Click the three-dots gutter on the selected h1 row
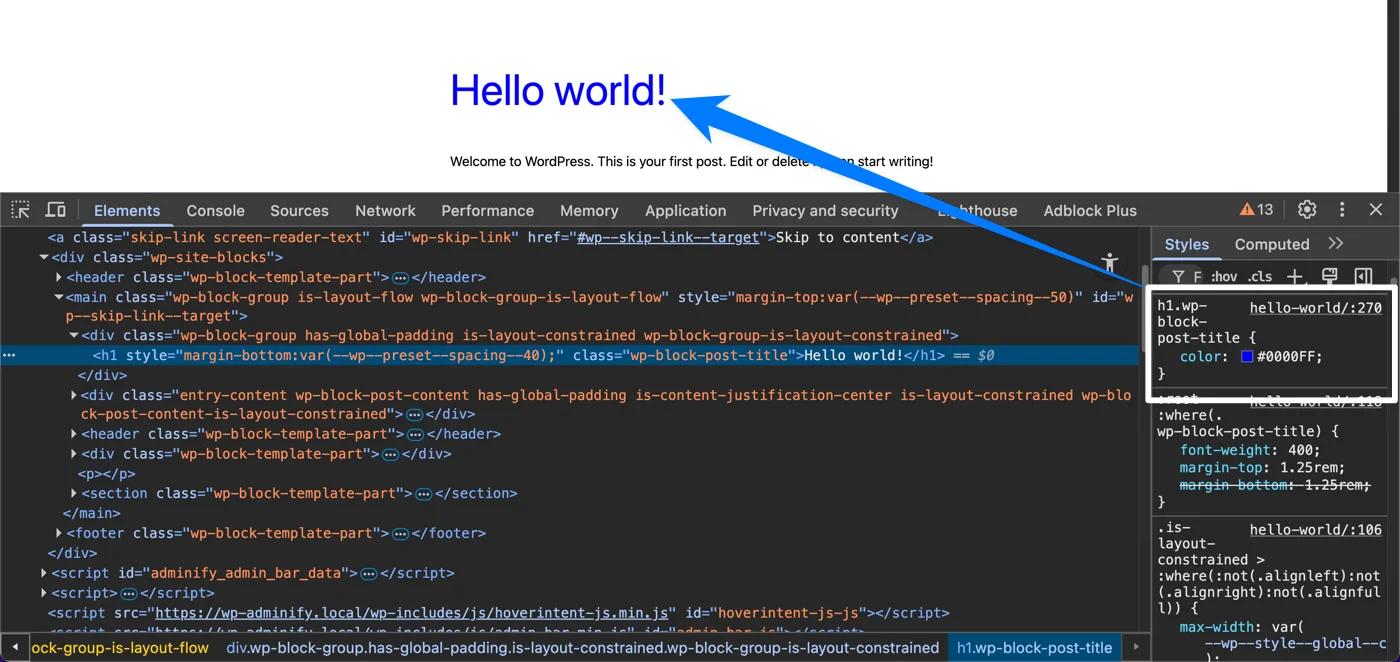Screen dimensions: 1400x662 pos(9,355)
